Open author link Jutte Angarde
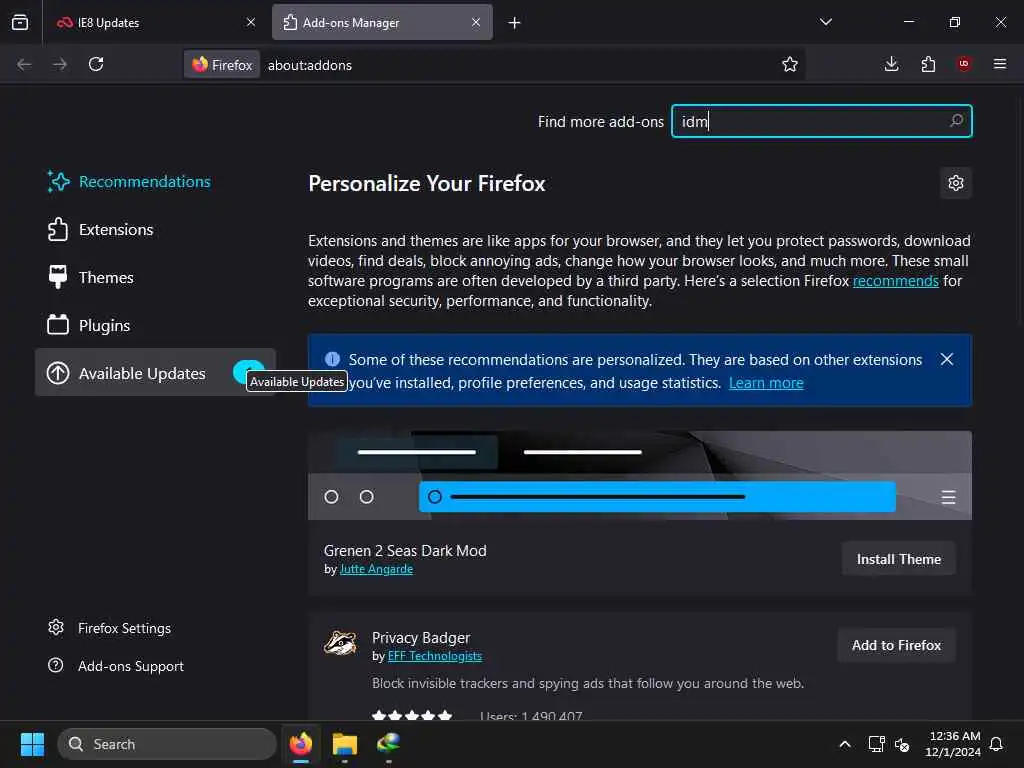The image size is (1024, 768). (376, 569)
